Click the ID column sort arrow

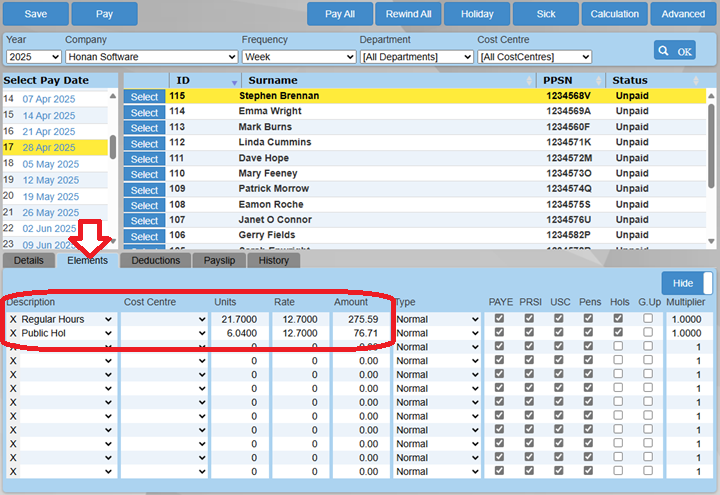(x=234, y=81)
